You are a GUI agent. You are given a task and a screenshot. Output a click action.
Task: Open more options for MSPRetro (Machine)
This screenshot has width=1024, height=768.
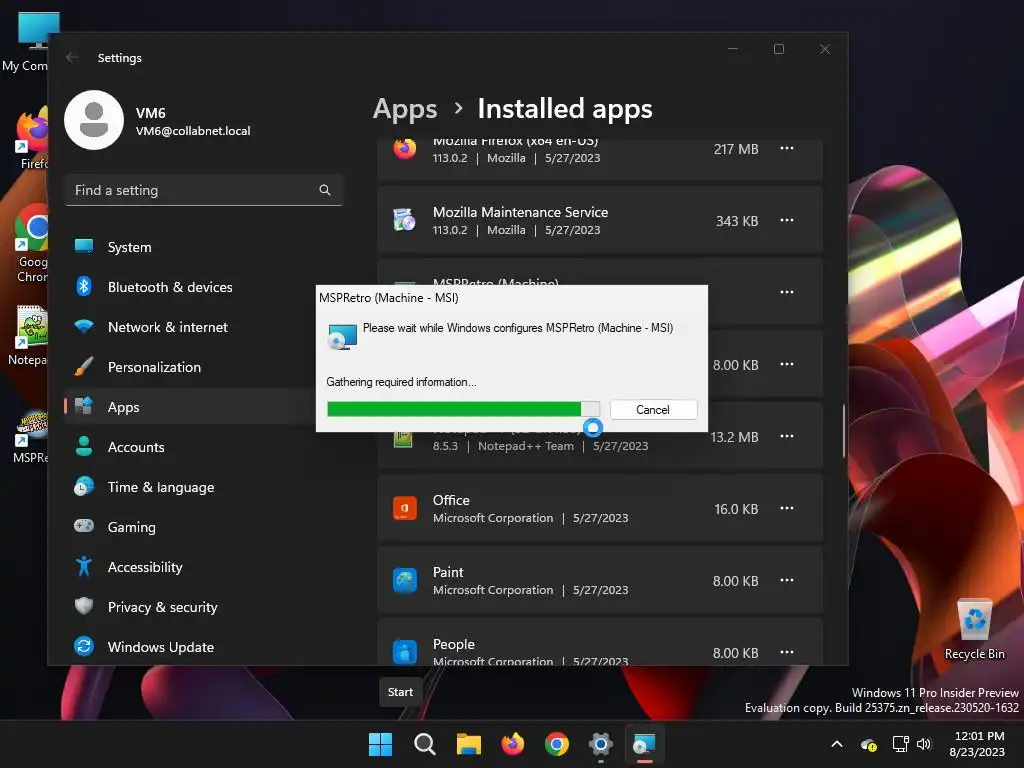(x=787, y=292)
